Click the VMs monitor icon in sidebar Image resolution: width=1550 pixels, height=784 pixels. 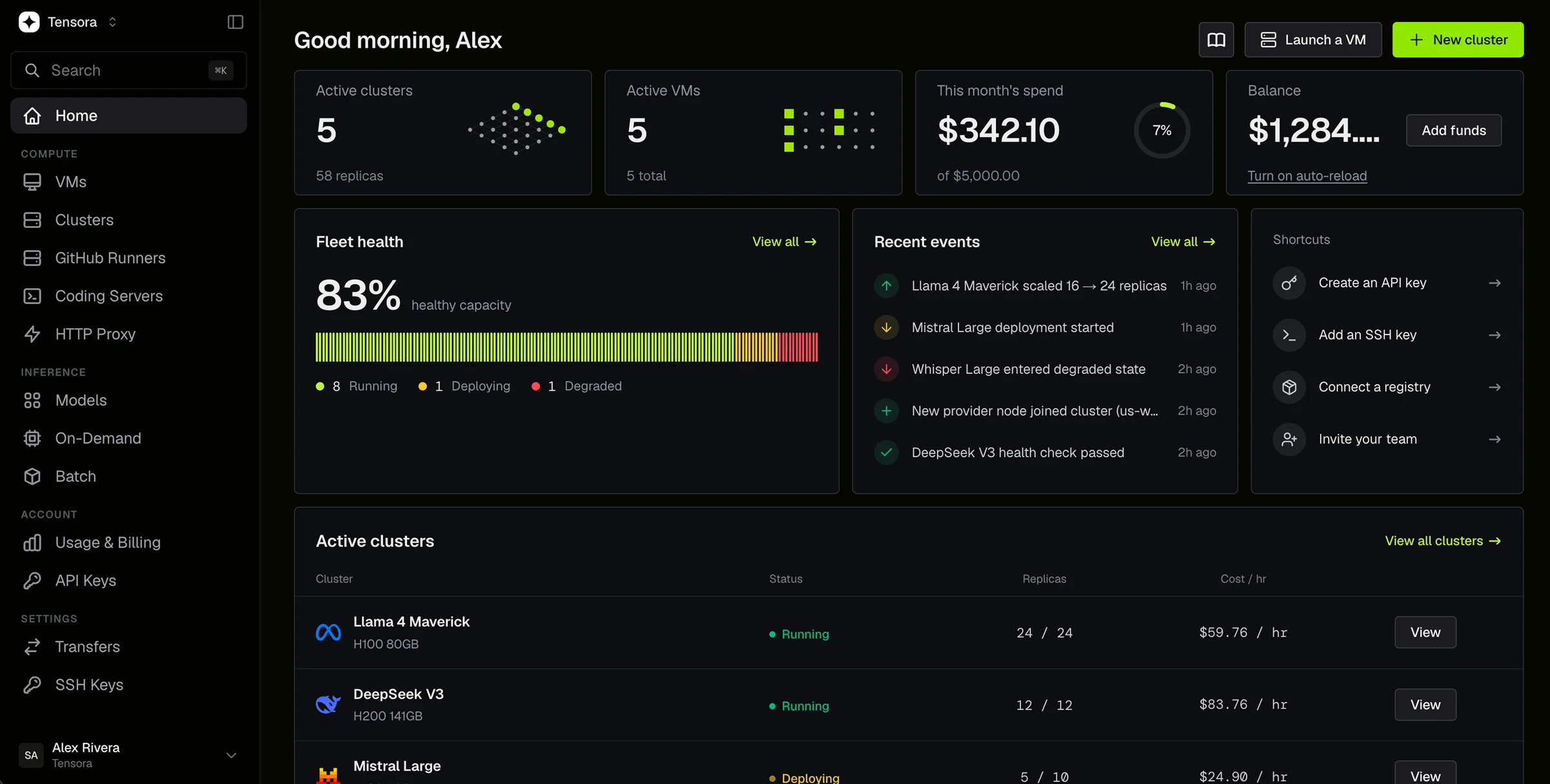pos(32,182)
